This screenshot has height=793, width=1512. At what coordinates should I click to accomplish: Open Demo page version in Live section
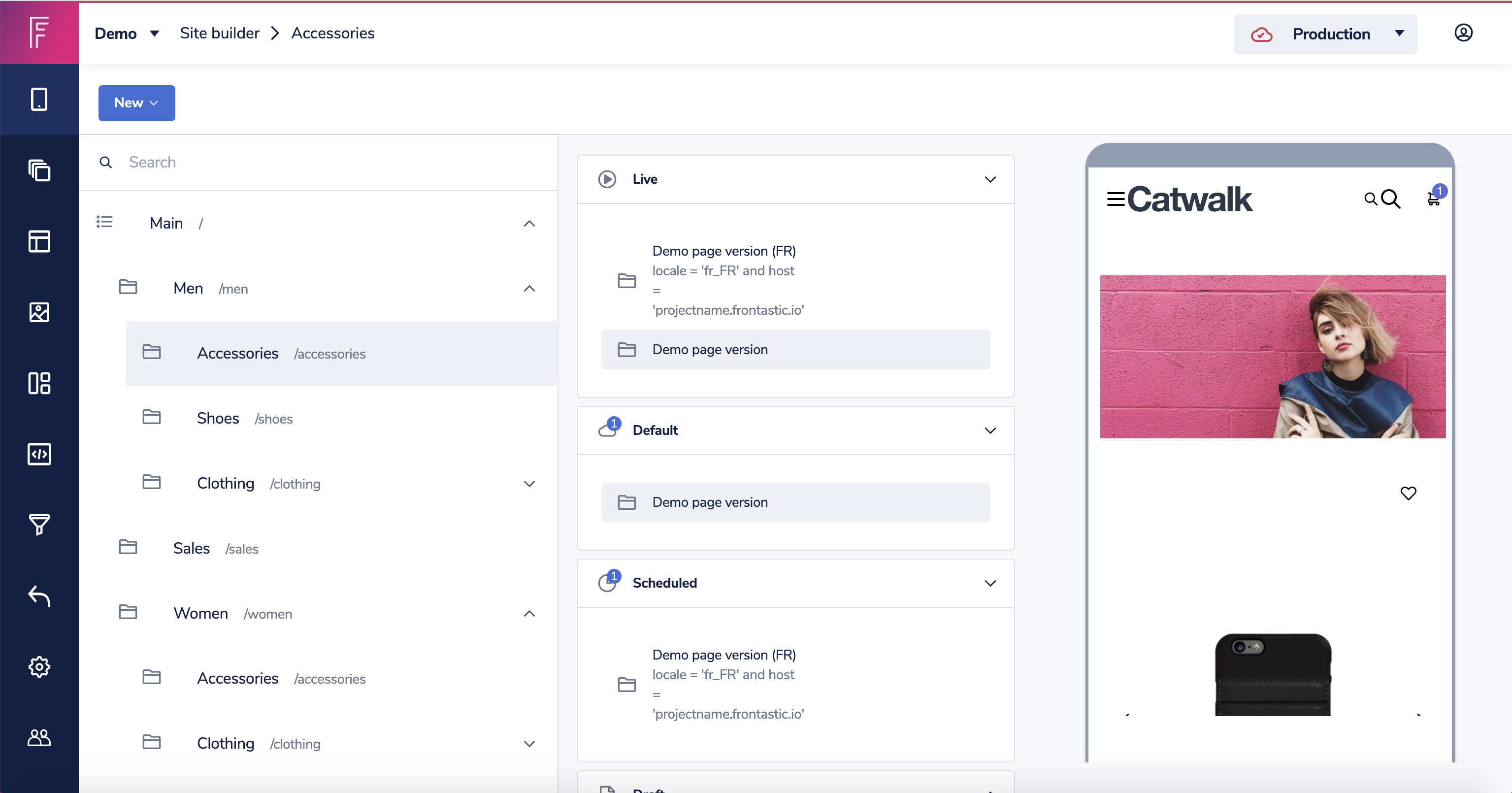[x=795, y=350]
